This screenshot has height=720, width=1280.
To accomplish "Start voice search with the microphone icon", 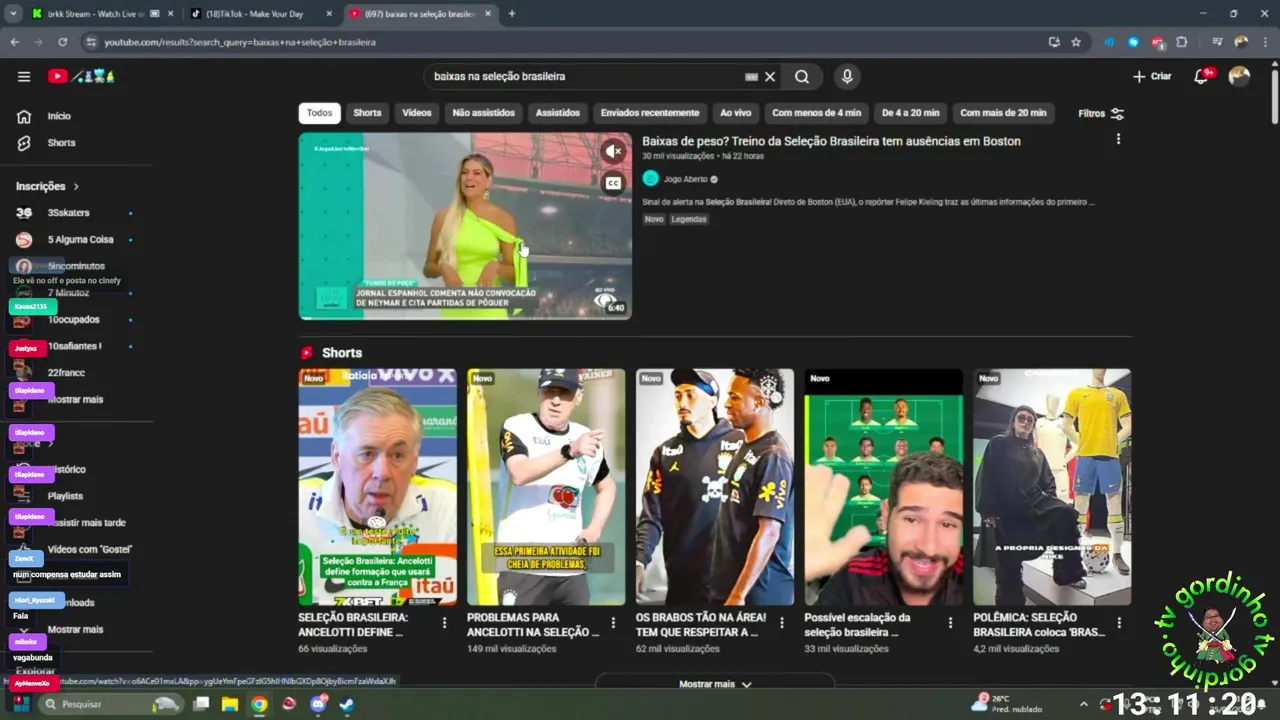I will pyautogui.click(x=847, y=76).
